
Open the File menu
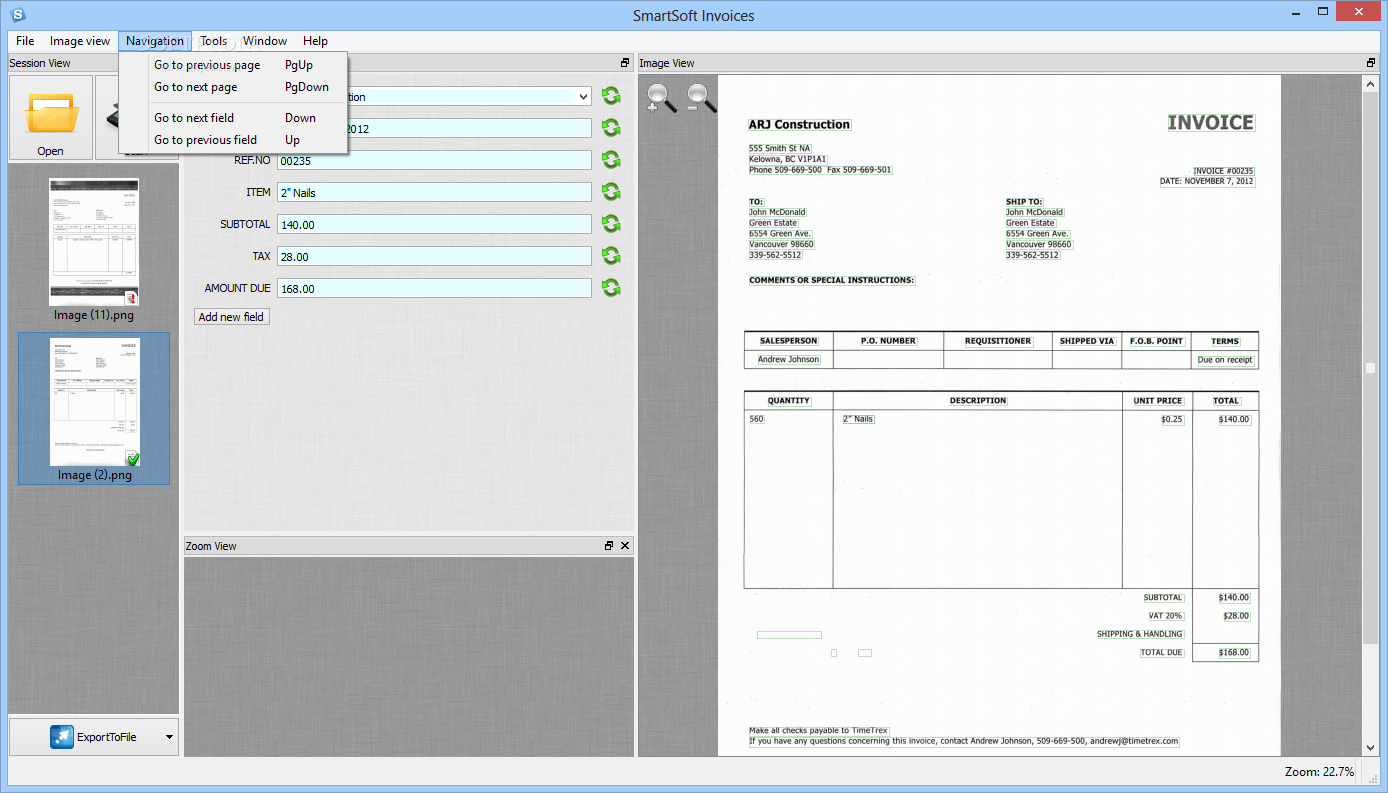coord(25,41)
